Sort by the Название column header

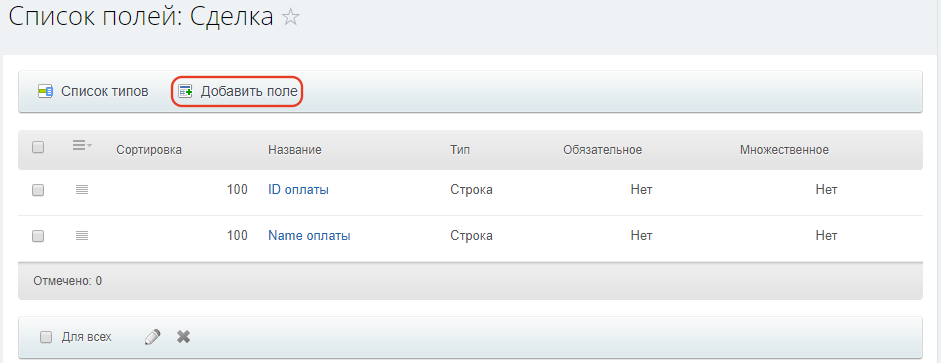click(x=295, y=150)
